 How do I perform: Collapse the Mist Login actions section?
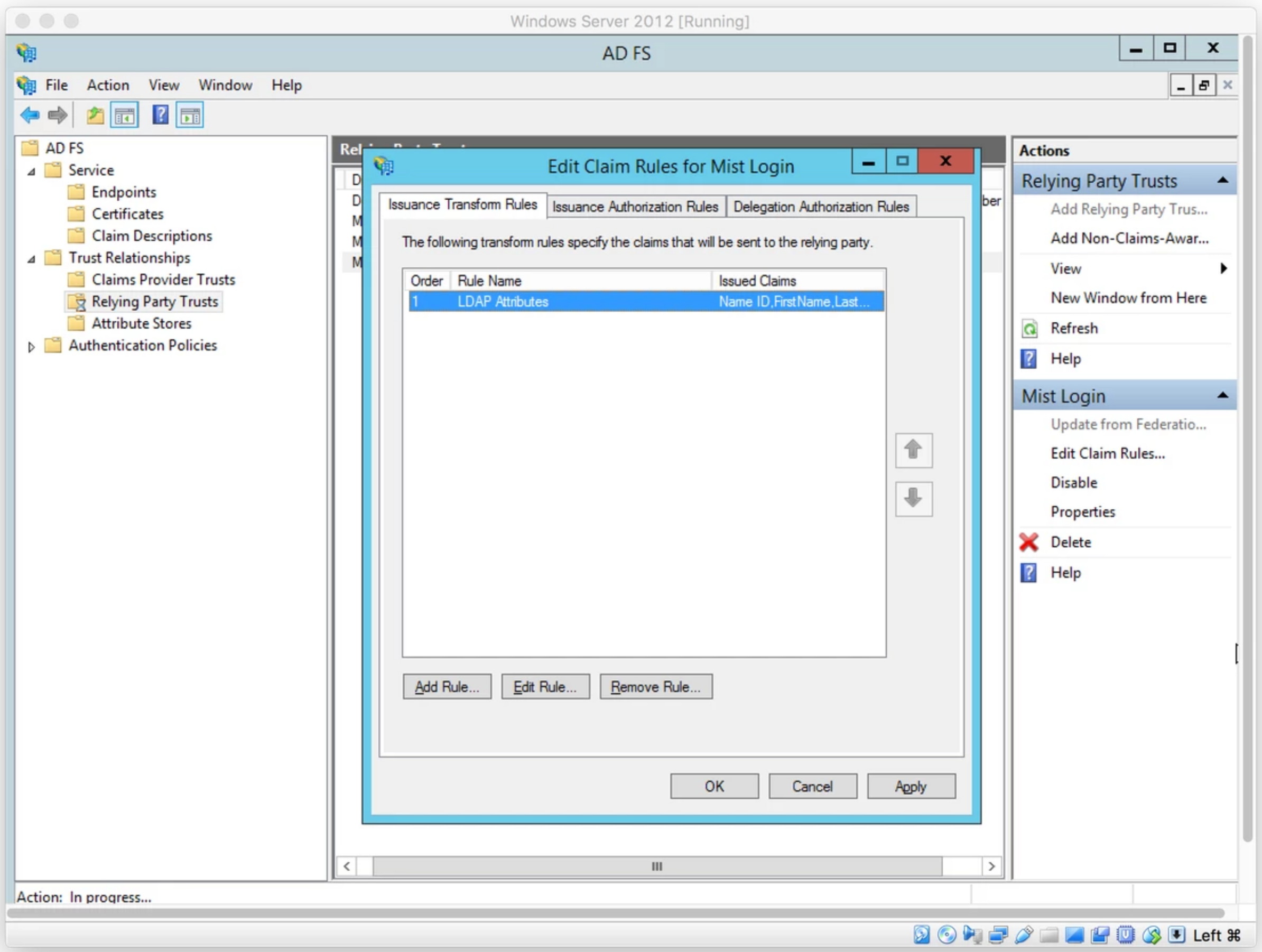[x=1222, y=396]
